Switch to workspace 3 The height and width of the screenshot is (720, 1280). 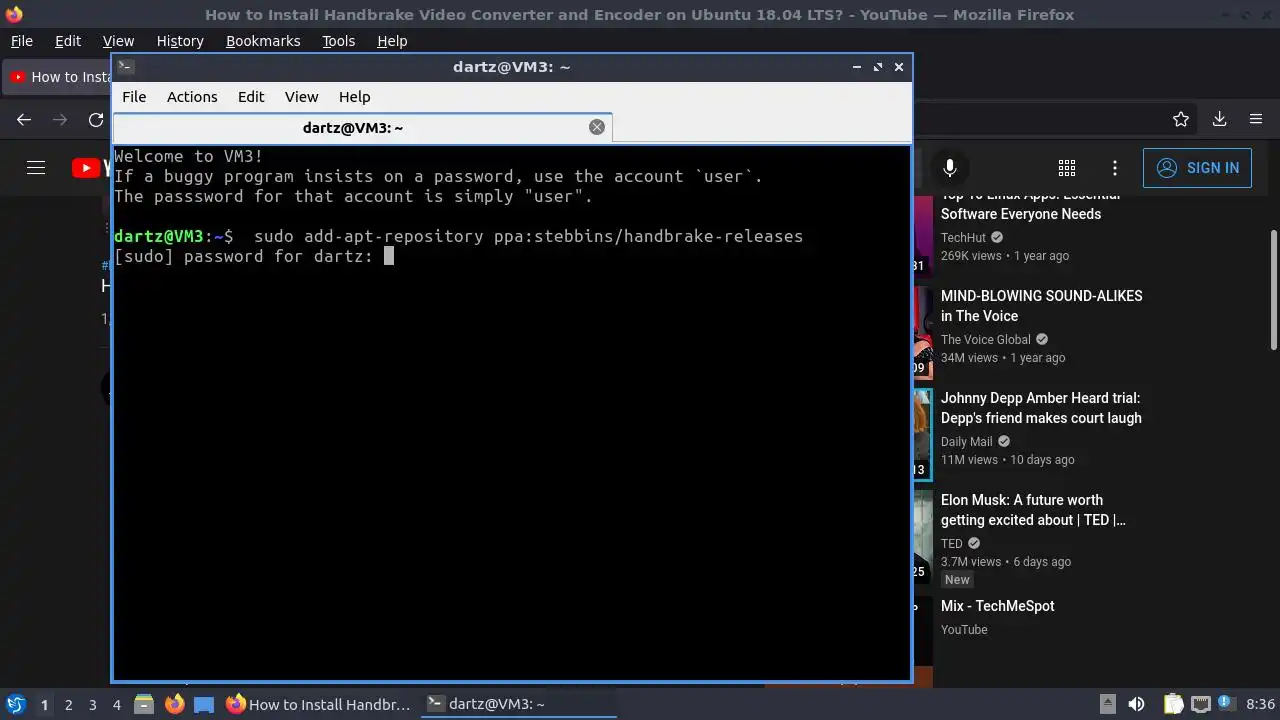click(x=93, y=705)
